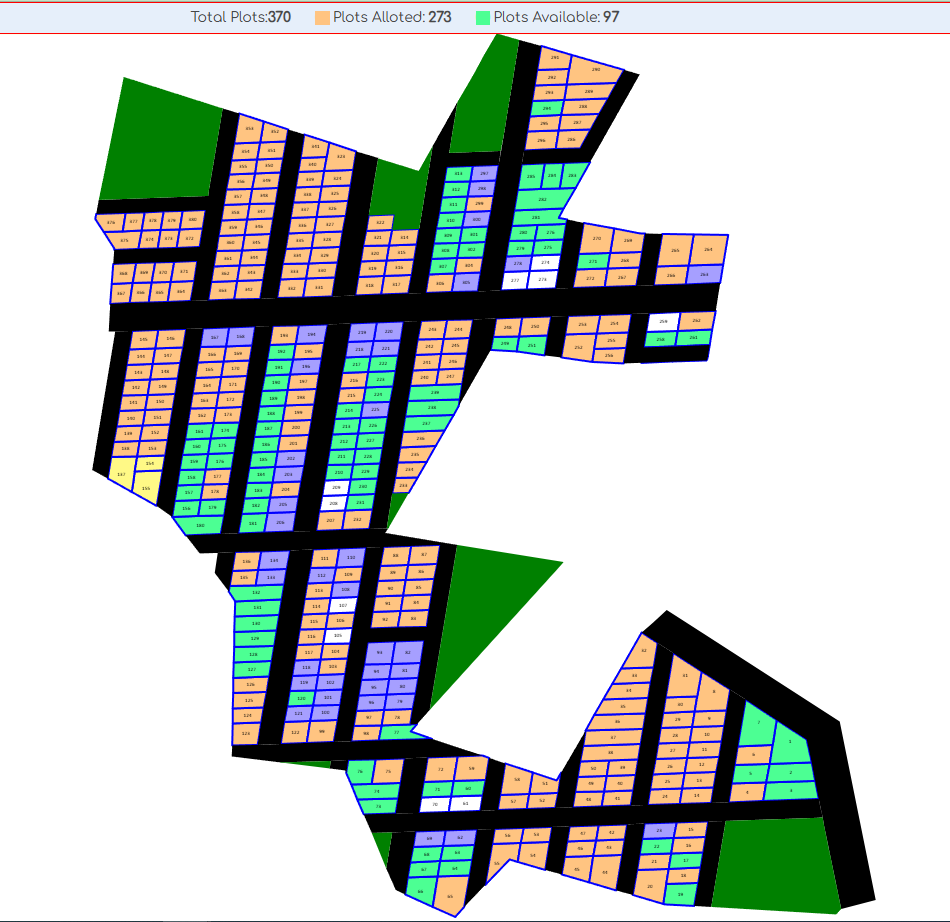Select white plot 274
This screenshot has height=922, width=950.
pyautogui.click(x=545, y=263)
